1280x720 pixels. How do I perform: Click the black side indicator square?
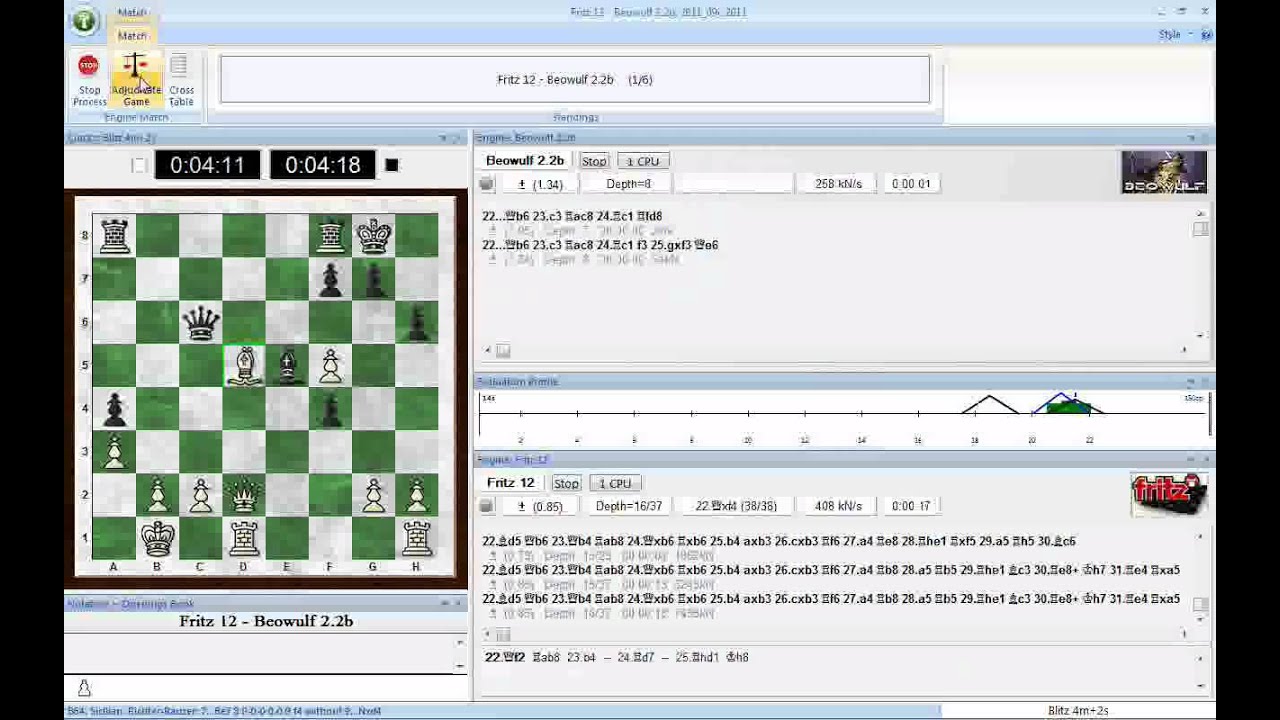point(391,165)
